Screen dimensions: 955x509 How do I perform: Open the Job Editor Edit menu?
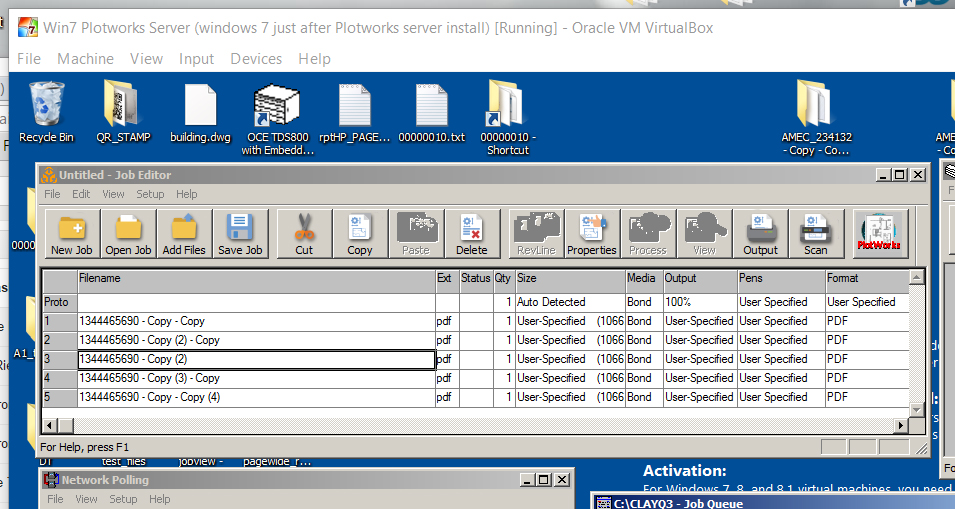click(x=81, y=194)
